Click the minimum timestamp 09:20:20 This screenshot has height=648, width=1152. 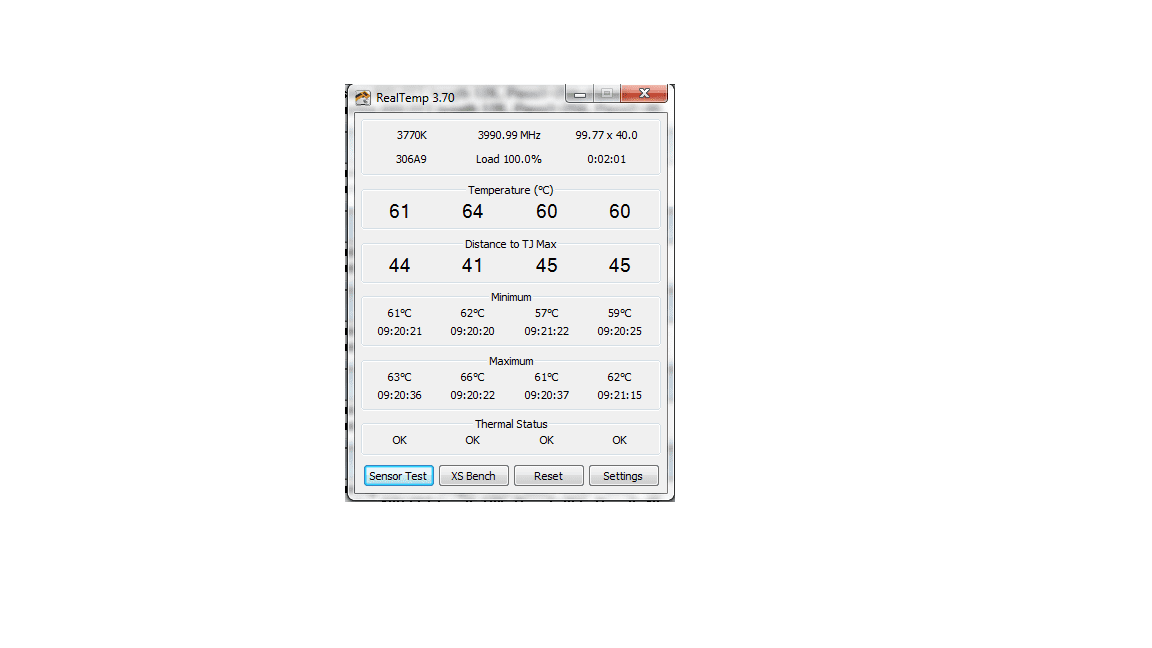(x=472, y=331)
